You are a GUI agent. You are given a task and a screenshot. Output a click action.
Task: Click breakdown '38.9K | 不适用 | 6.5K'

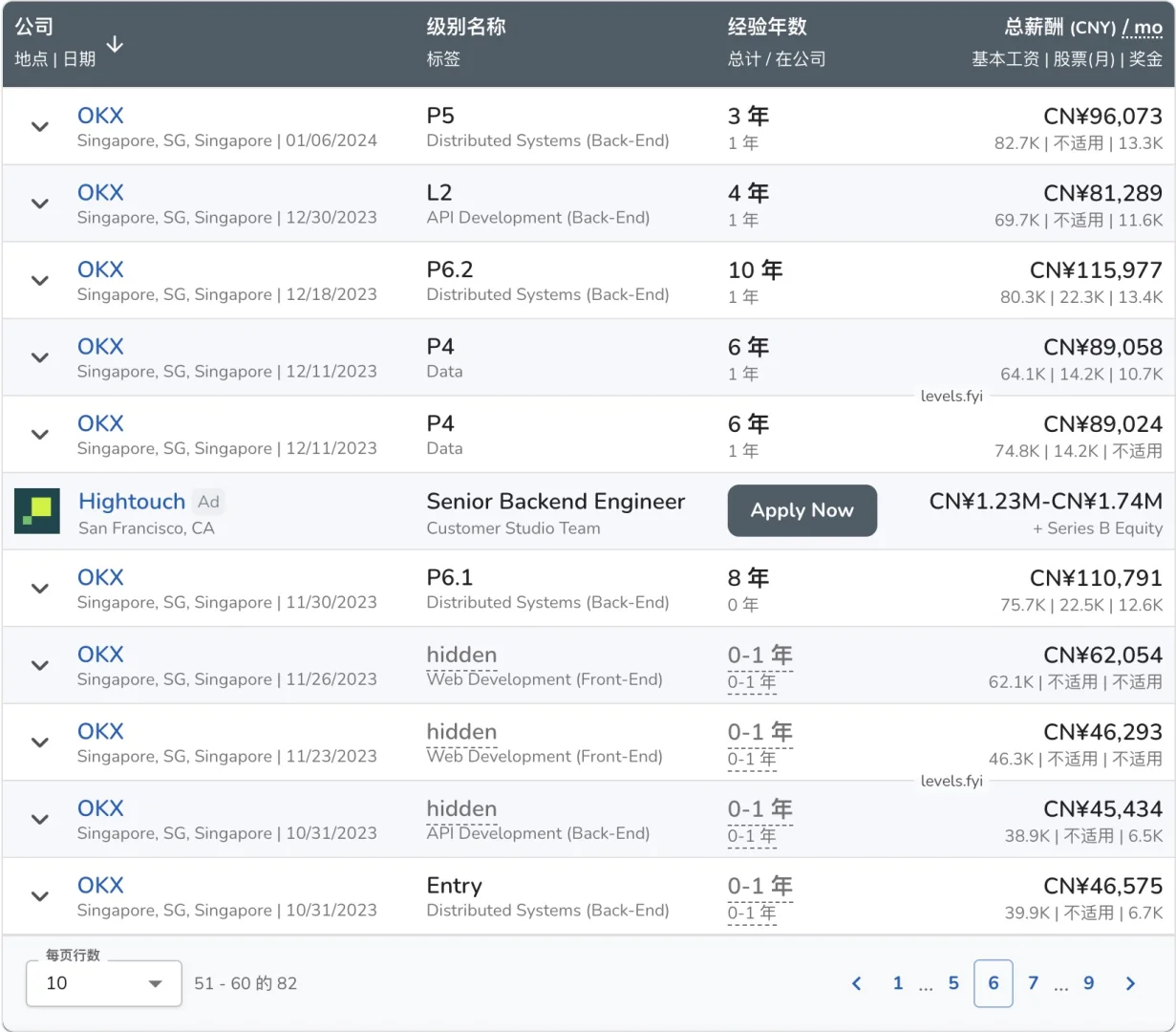(x=1083, y=836)
